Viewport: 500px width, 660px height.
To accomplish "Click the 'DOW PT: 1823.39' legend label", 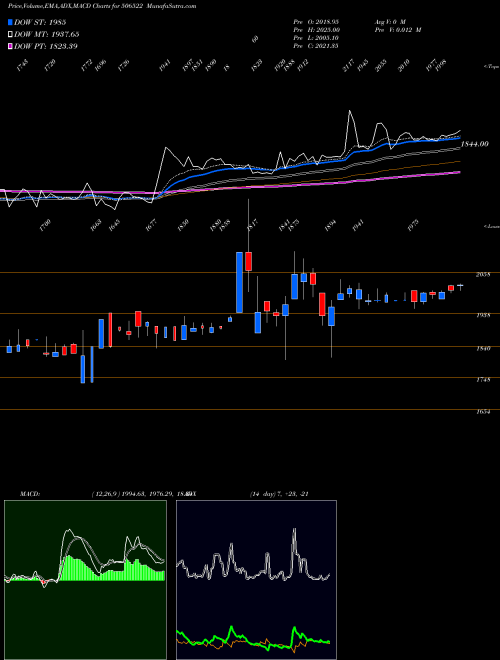I will click(x=46, y=46).
